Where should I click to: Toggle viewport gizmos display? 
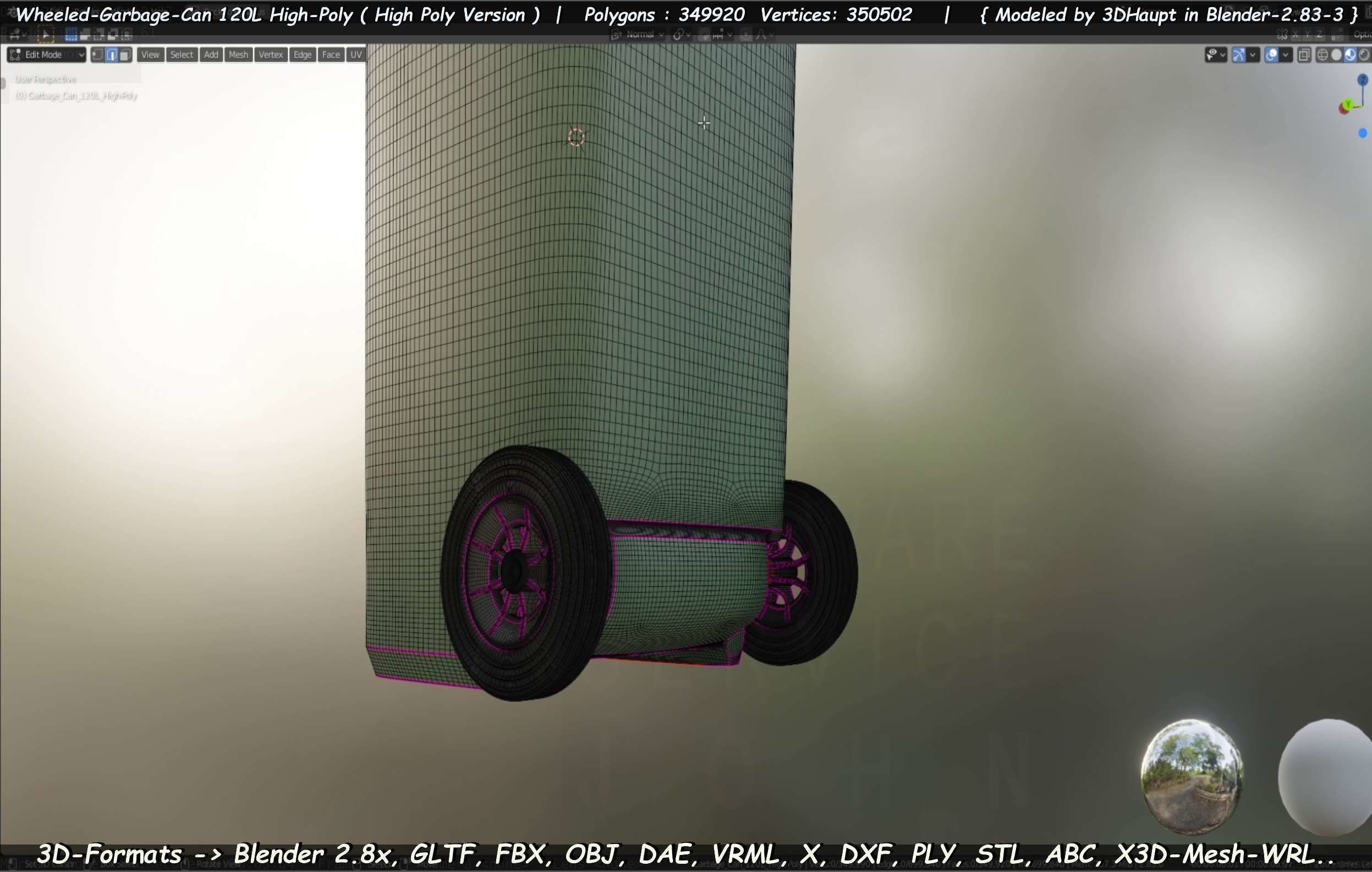1239,54
